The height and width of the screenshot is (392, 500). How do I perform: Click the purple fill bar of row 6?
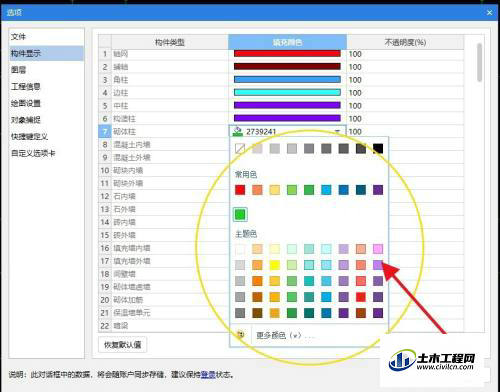(x=287, y=118)
